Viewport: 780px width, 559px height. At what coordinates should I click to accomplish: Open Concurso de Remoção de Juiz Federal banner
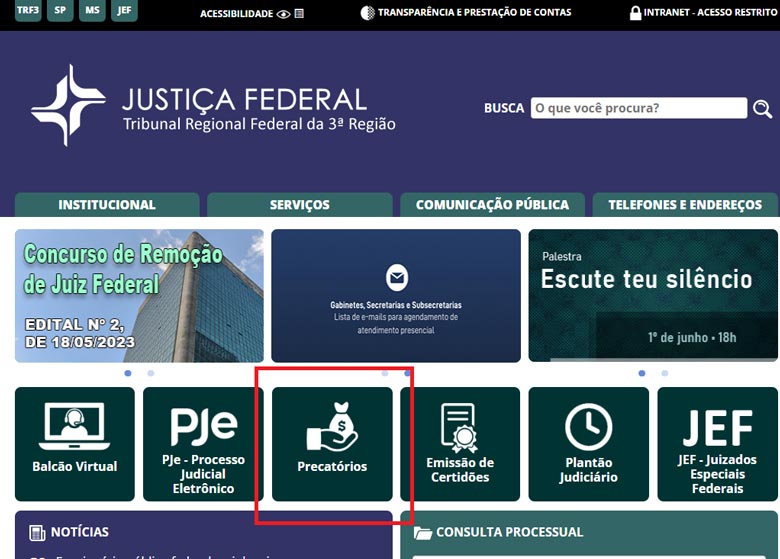pos(139,296)
